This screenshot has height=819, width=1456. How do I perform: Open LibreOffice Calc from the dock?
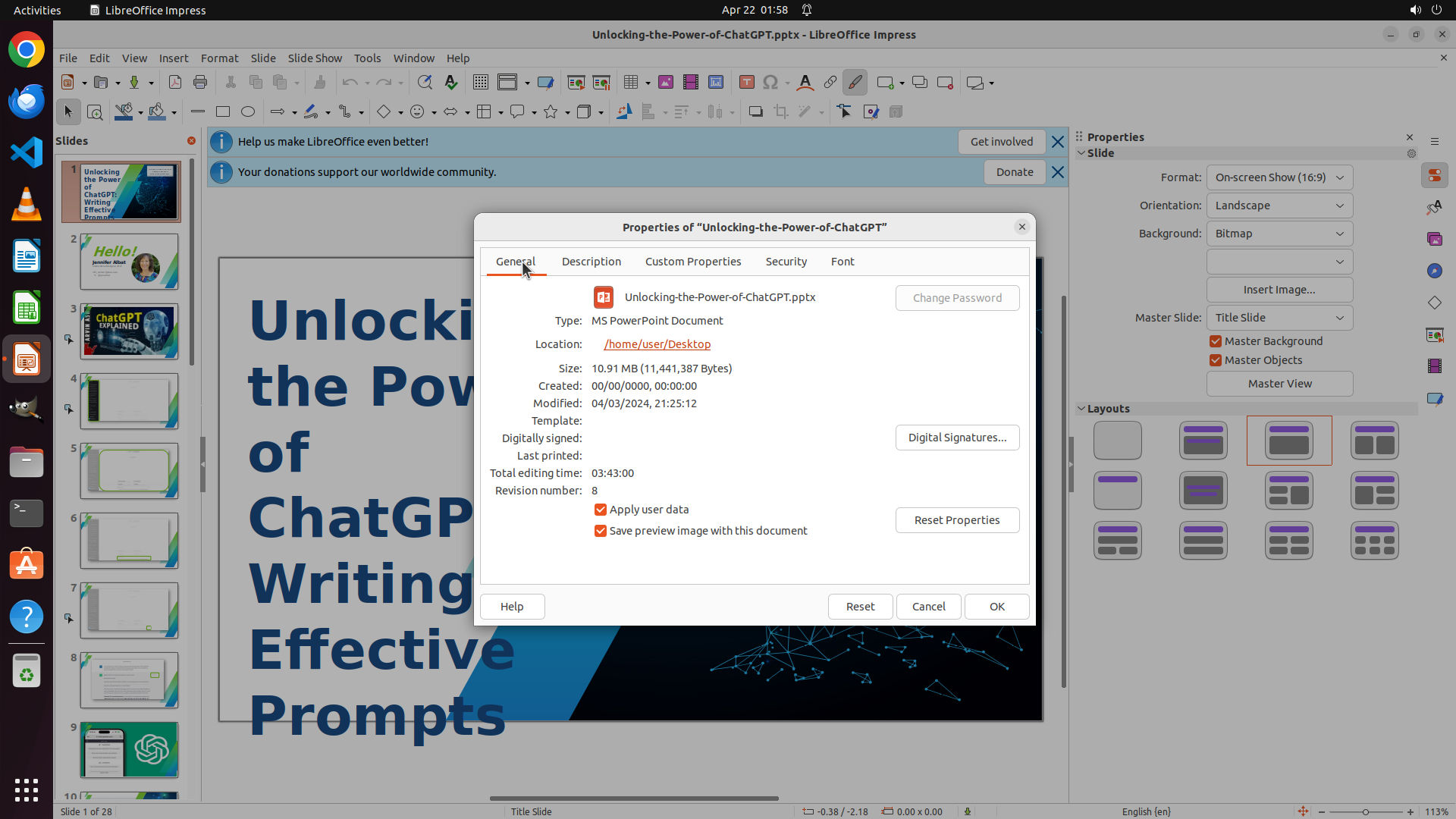(27, 309)
